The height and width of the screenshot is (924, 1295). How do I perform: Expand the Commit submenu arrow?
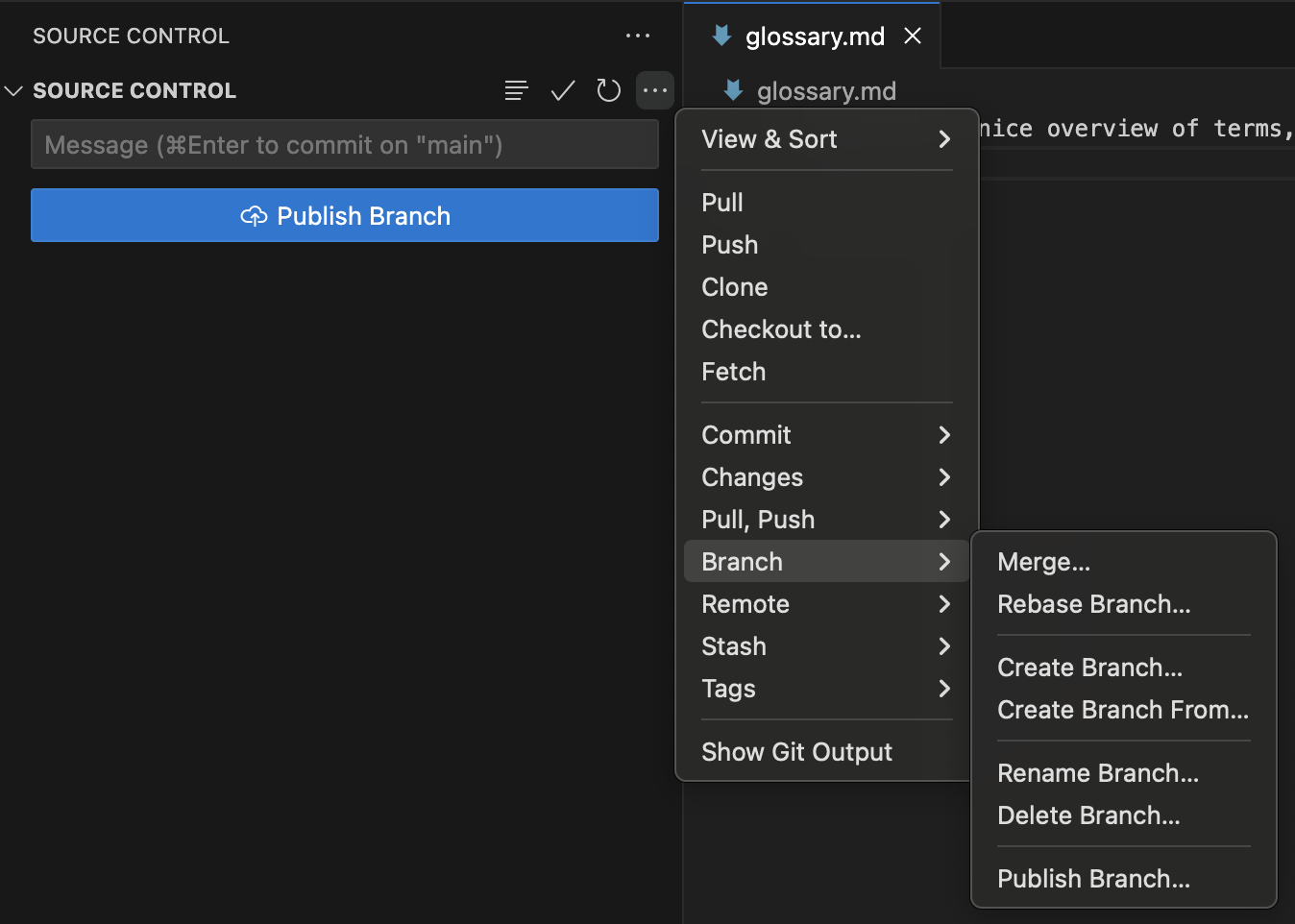click(944, 435)
